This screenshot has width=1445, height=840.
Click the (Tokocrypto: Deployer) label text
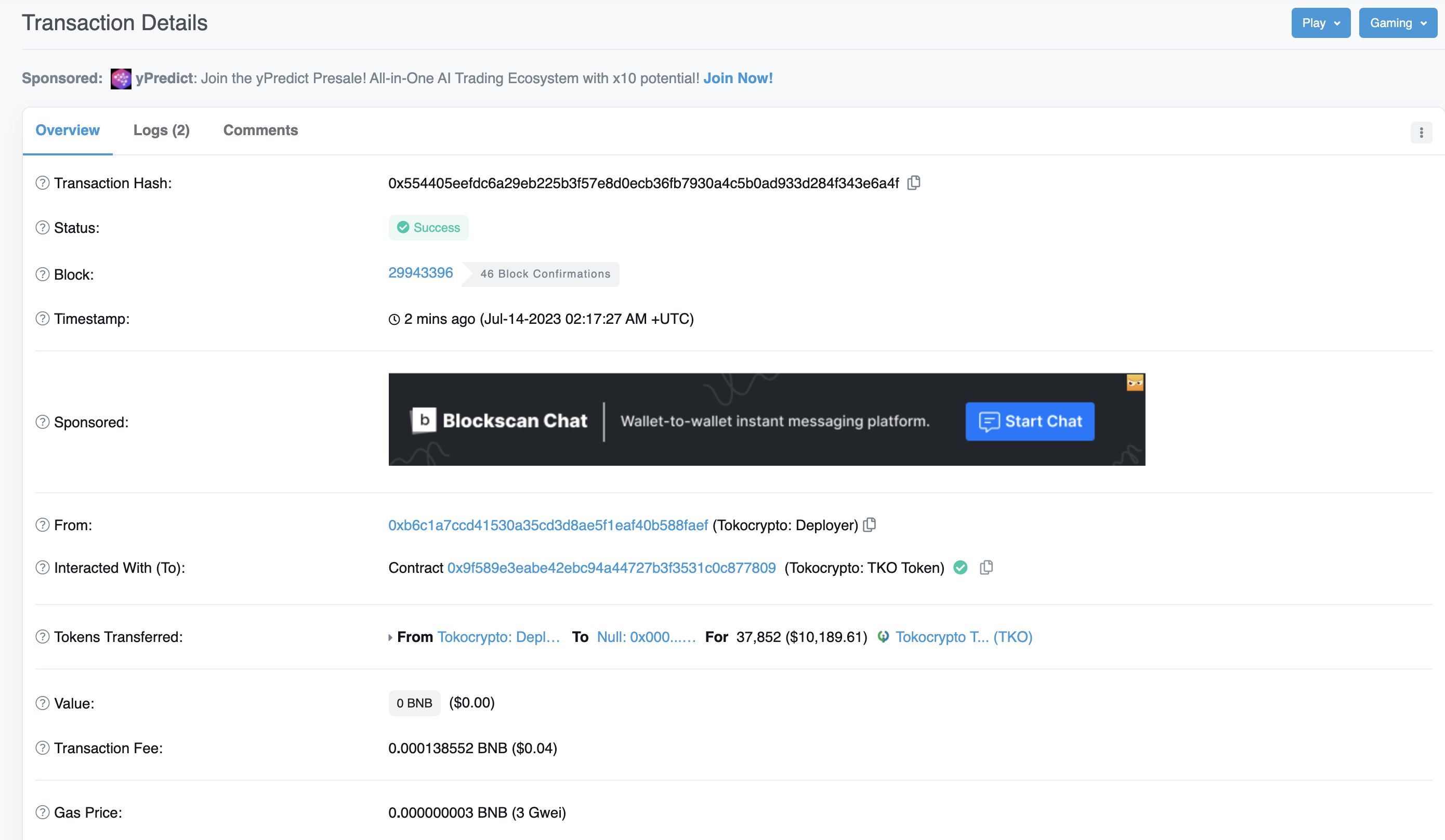click(785, 524)
